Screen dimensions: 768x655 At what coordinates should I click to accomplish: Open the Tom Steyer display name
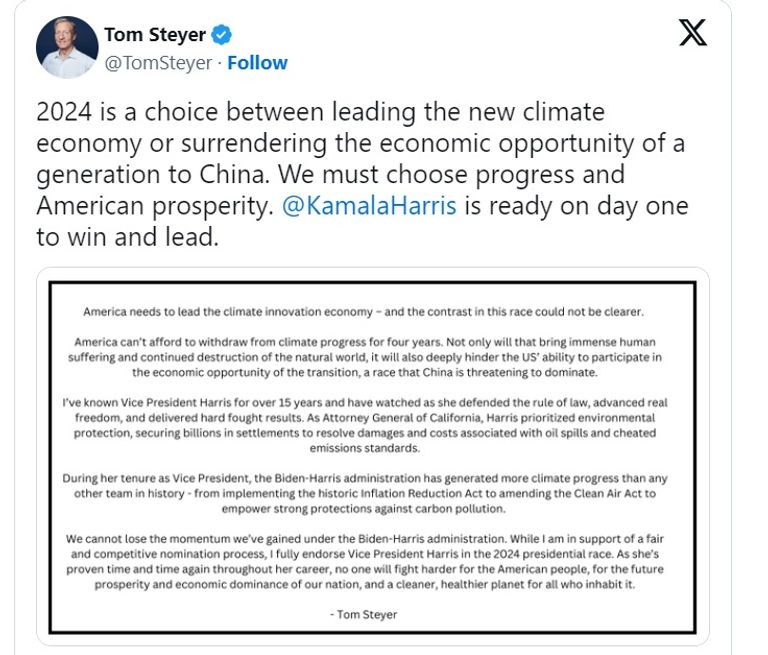click(x=154, y=35)
